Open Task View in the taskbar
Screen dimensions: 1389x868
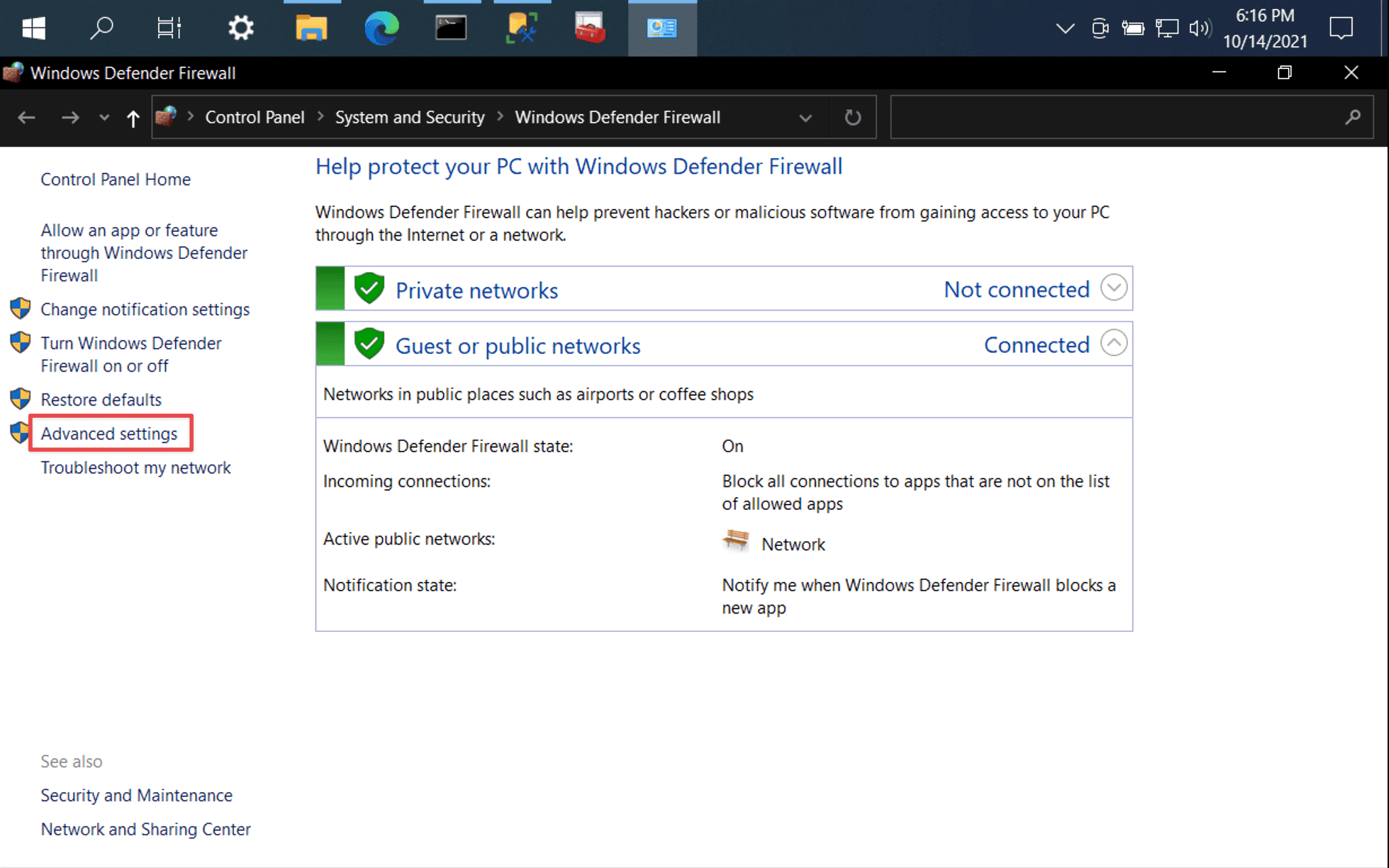pos(169,28)
